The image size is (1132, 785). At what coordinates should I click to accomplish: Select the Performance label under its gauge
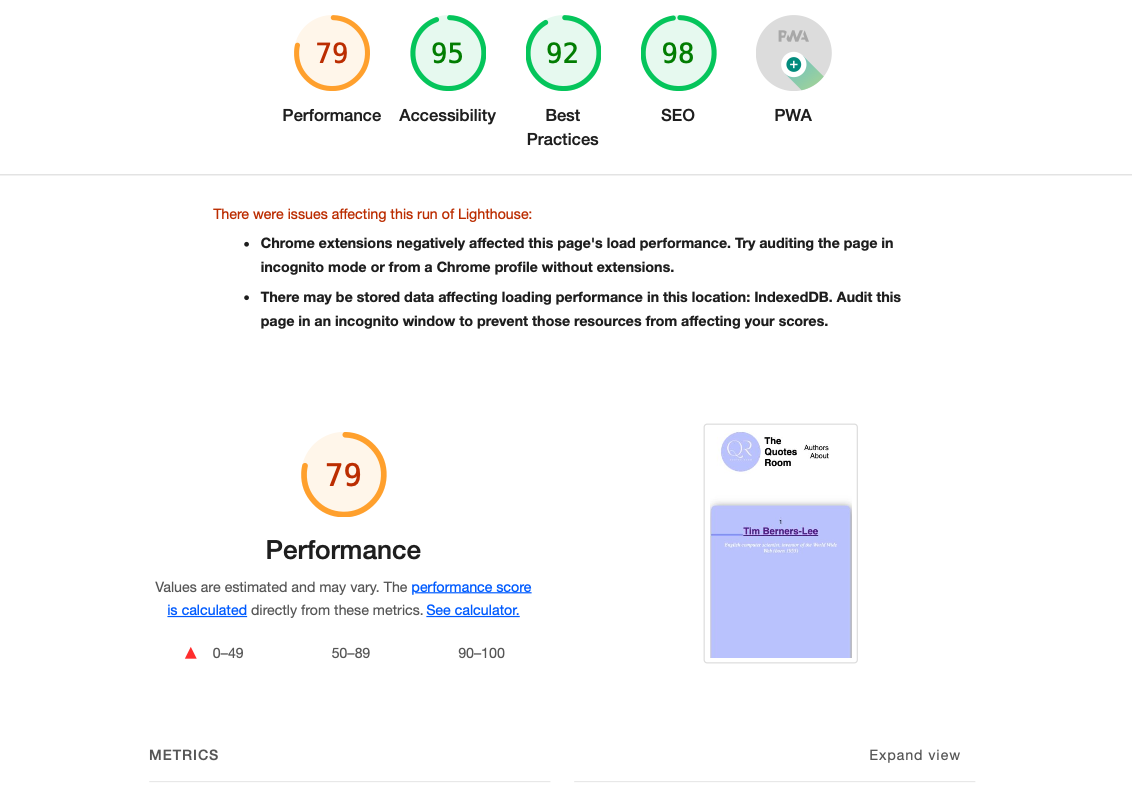331,115
